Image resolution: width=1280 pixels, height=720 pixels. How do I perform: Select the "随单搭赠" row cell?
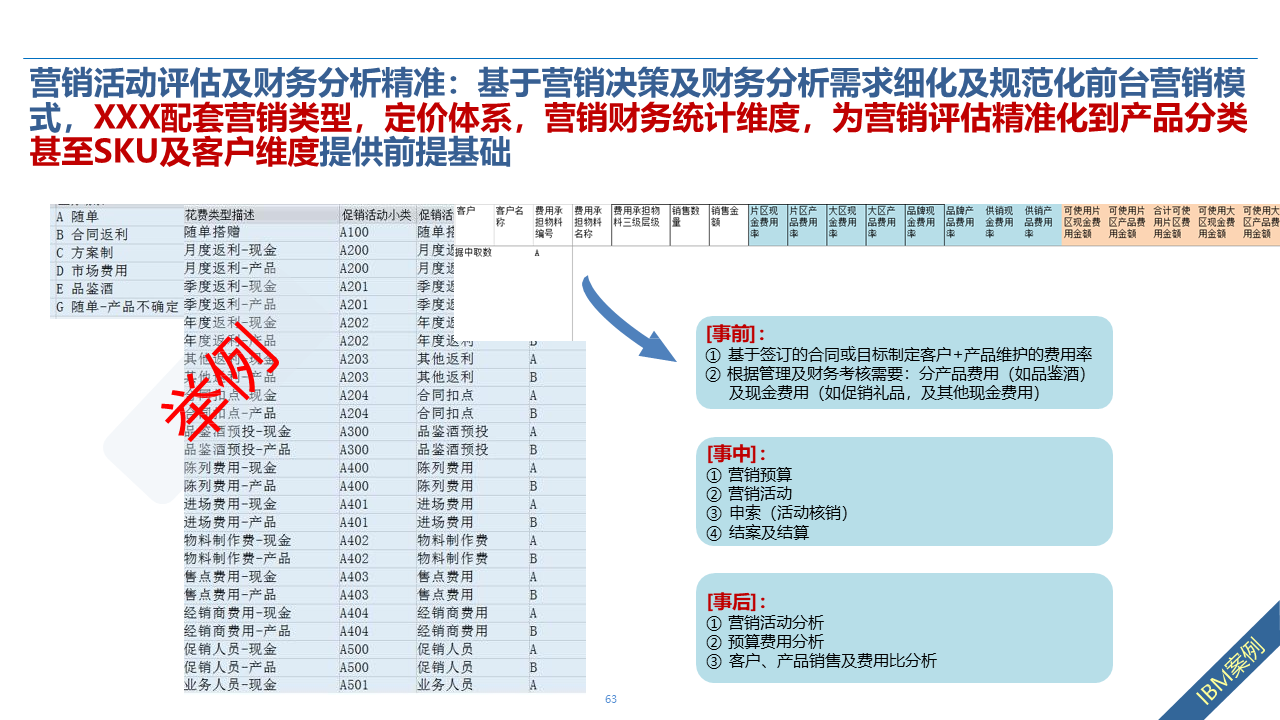click(x=260, y=232)
